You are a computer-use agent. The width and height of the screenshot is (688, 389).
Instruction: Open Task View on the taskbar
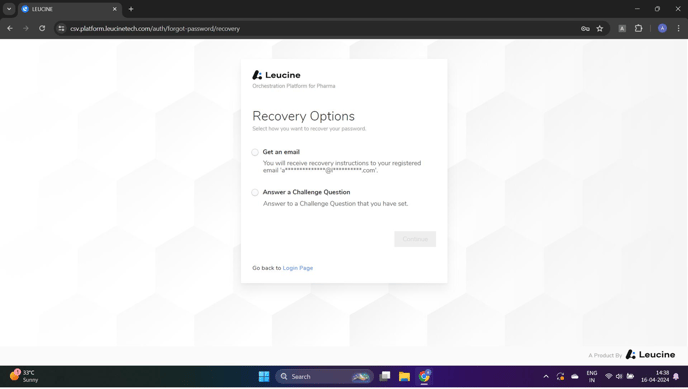(385, 377)
